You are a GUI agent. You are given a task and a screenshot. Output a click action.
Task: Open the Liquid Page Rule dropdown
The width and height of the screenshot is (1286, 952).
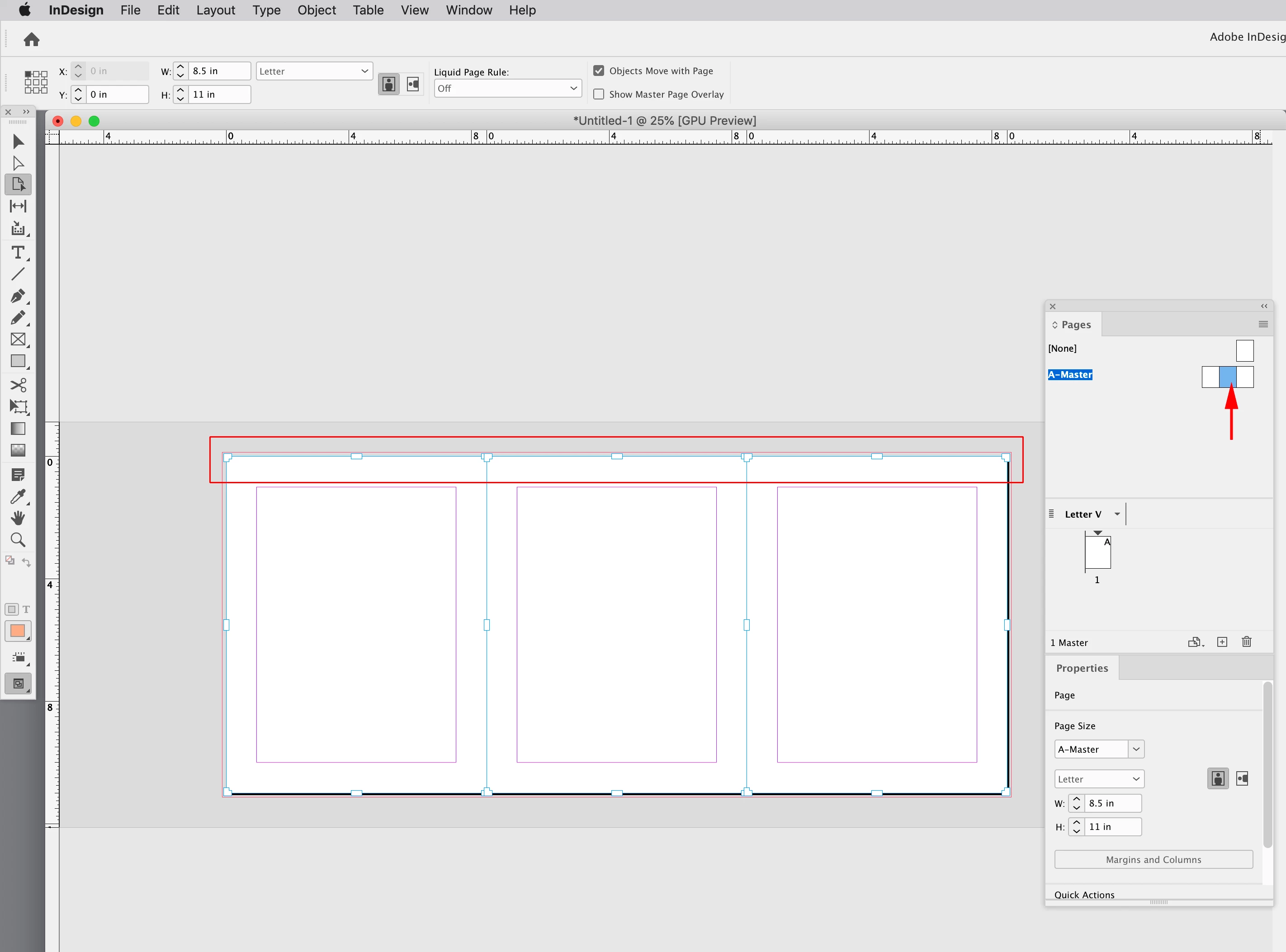(x=508, y=88)
